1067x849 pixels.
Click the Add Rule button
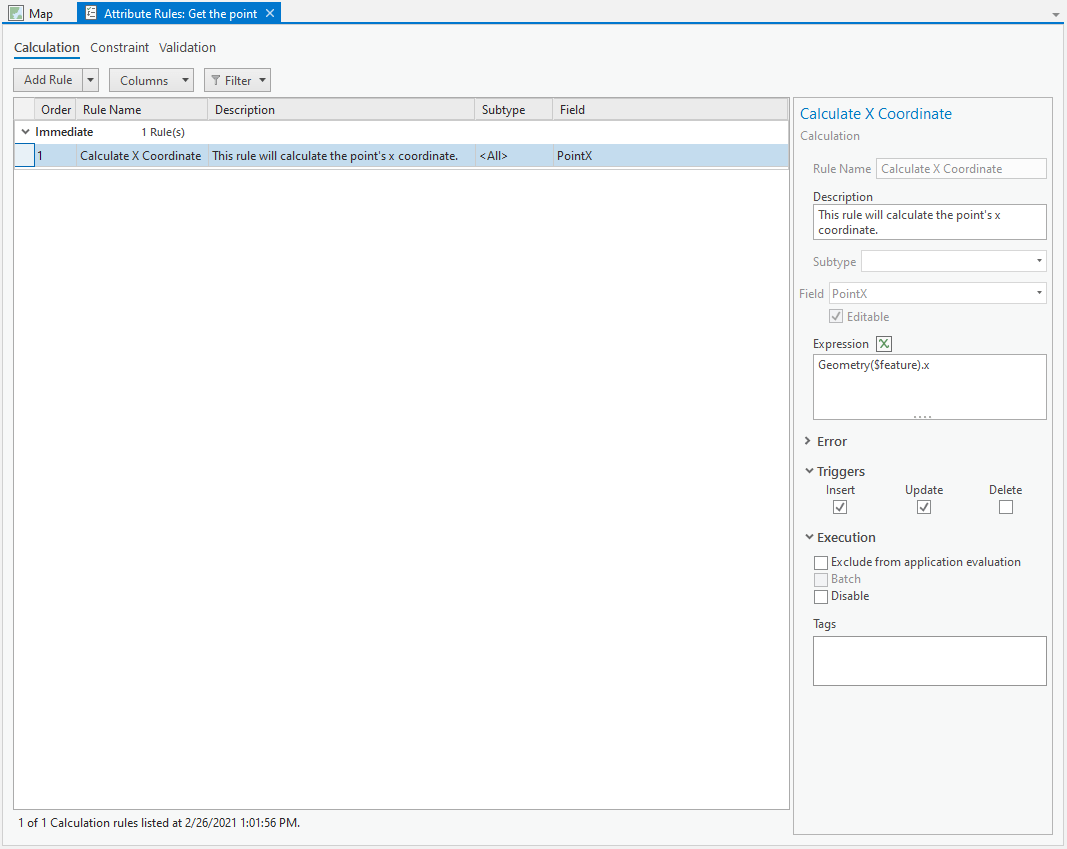pos(45,80)
